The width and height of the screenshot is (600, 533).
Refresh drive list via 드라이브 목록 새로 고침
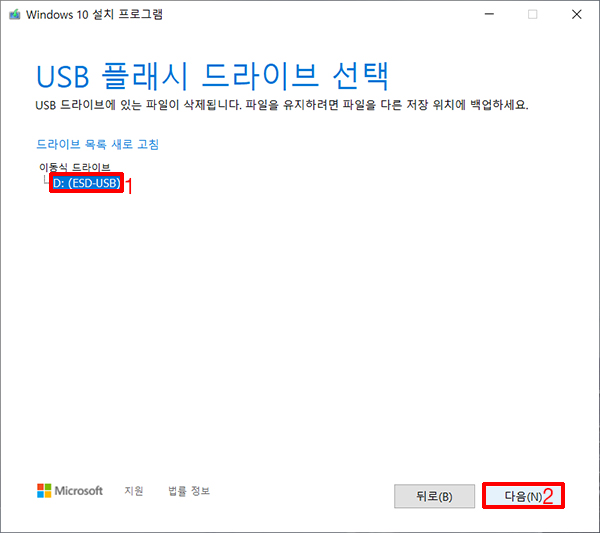coord(97,144)
